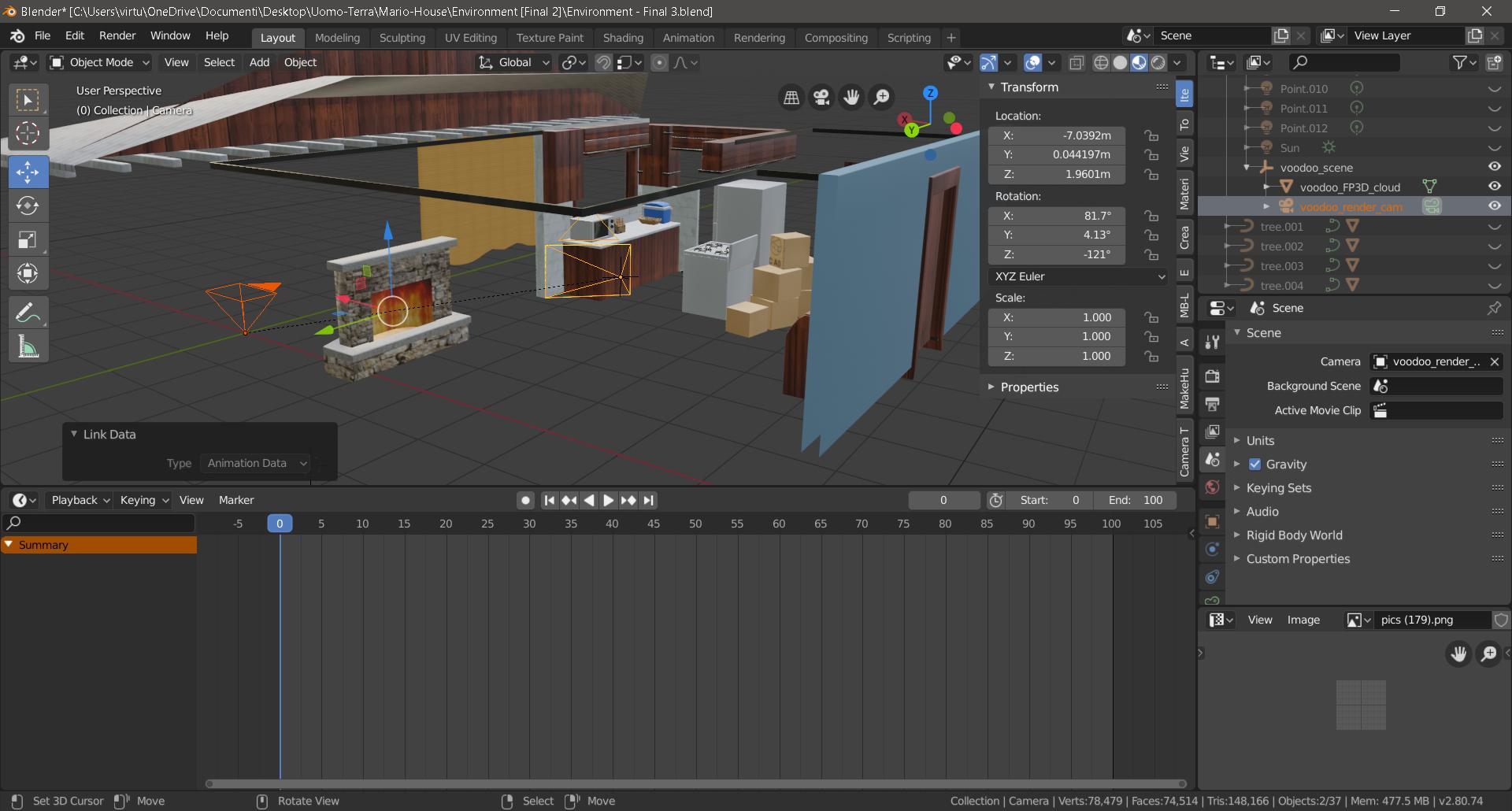Viewport: 1512px width, 811px height.
Task: Click the zoom magnifier icon in viewport
Action: pos(882,97)
